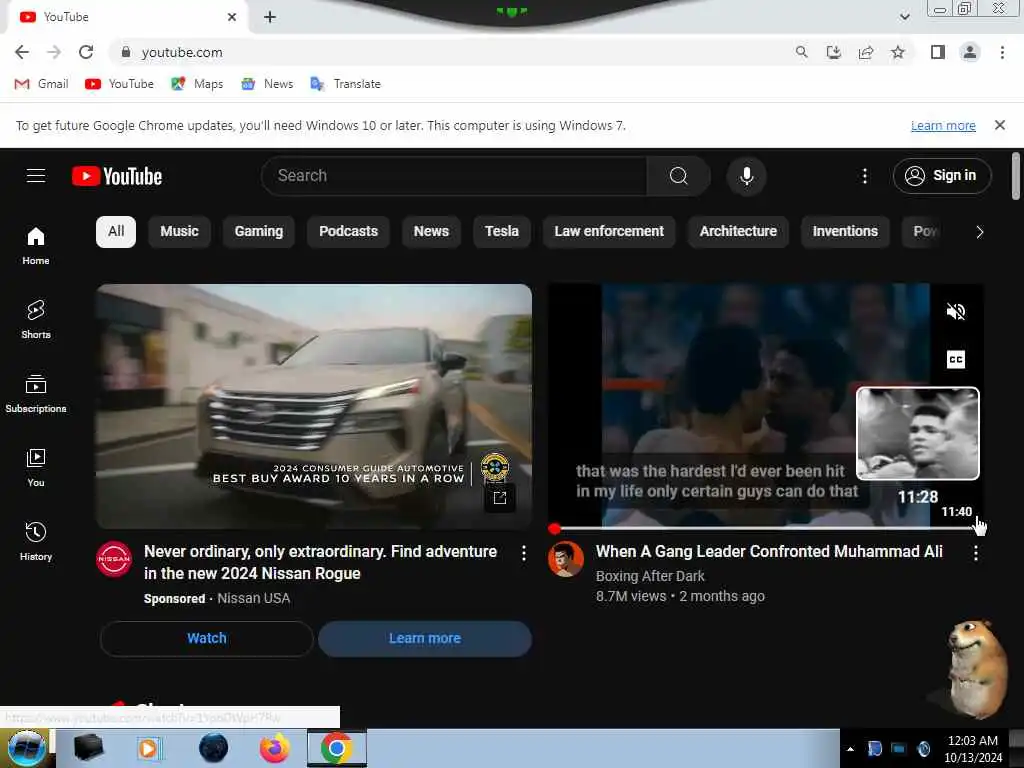Click Learn more button on Nissan ad
Image resolution: width=1024 pixels, height=768 pixels.
click(x=424, y=639)
